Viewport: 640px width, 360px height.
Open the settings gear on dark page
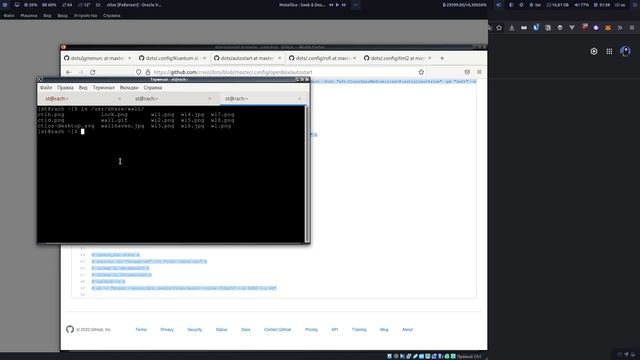coord(594,51)
